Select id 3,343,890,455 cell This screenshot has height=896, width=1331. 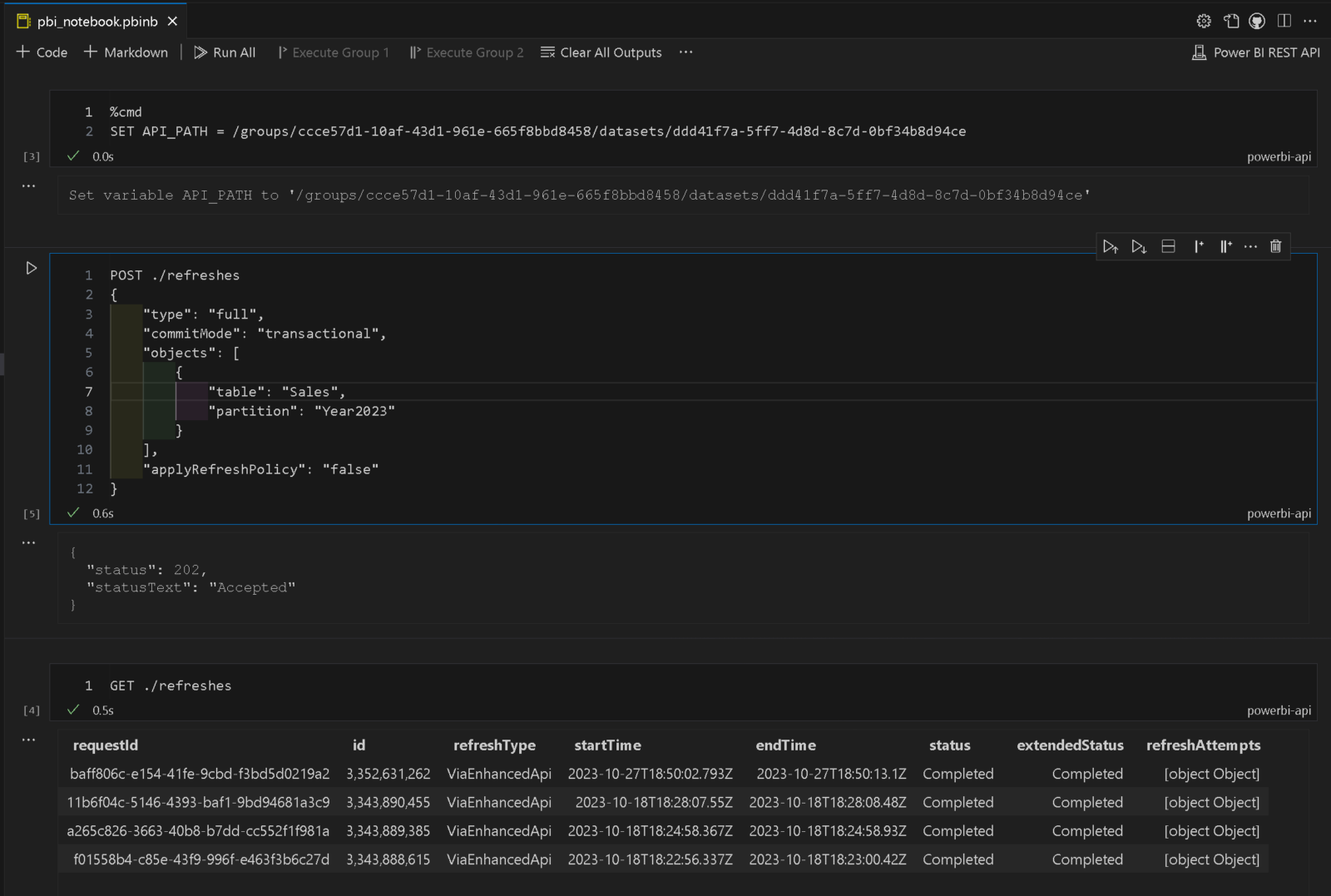click(x=388, y=803)
